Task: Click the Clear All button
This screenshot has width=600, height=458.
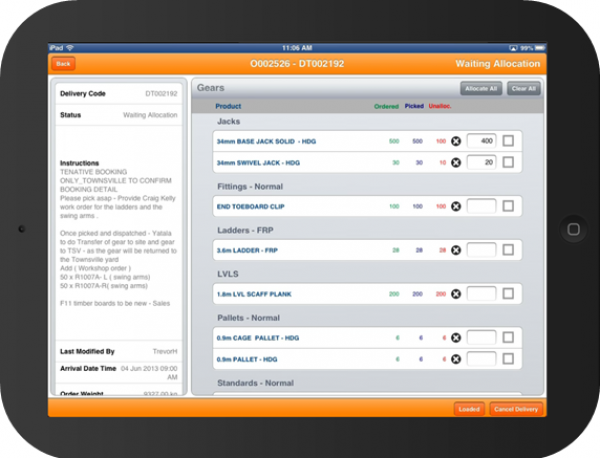Action: [524, 88]
